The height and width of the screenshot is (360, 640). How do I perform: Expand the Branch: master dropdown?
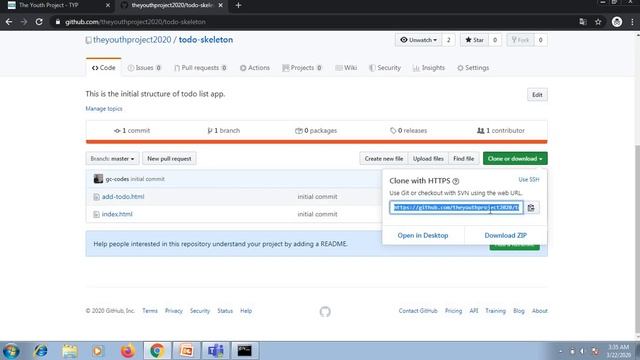pos(112,158)
